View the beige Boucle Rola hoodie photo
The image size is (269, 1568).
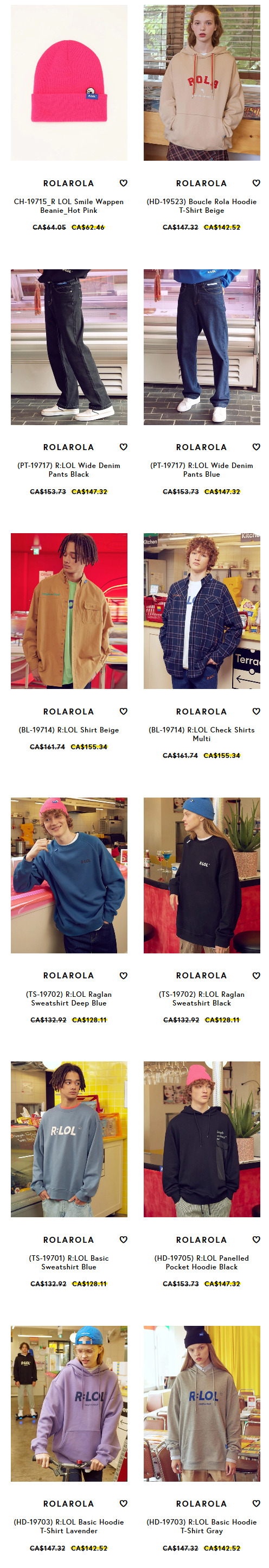[x=201, y=83]
